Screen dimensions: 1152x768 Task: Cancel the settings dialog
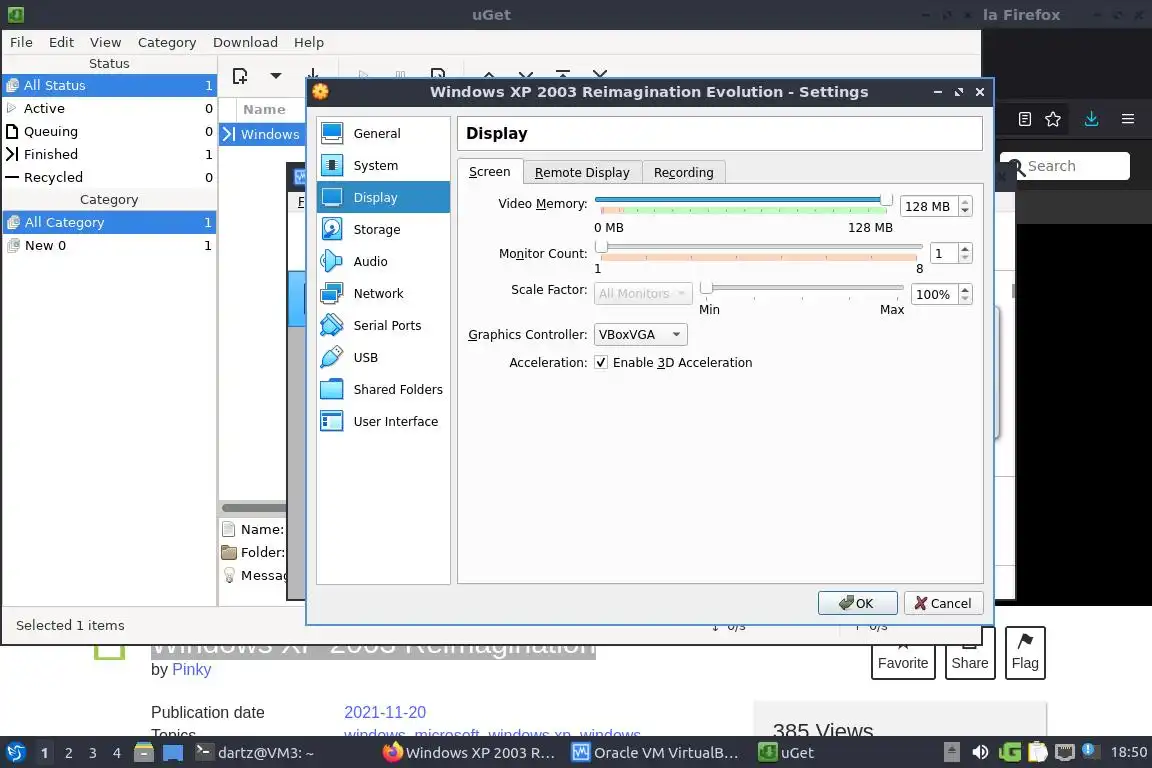943,603
